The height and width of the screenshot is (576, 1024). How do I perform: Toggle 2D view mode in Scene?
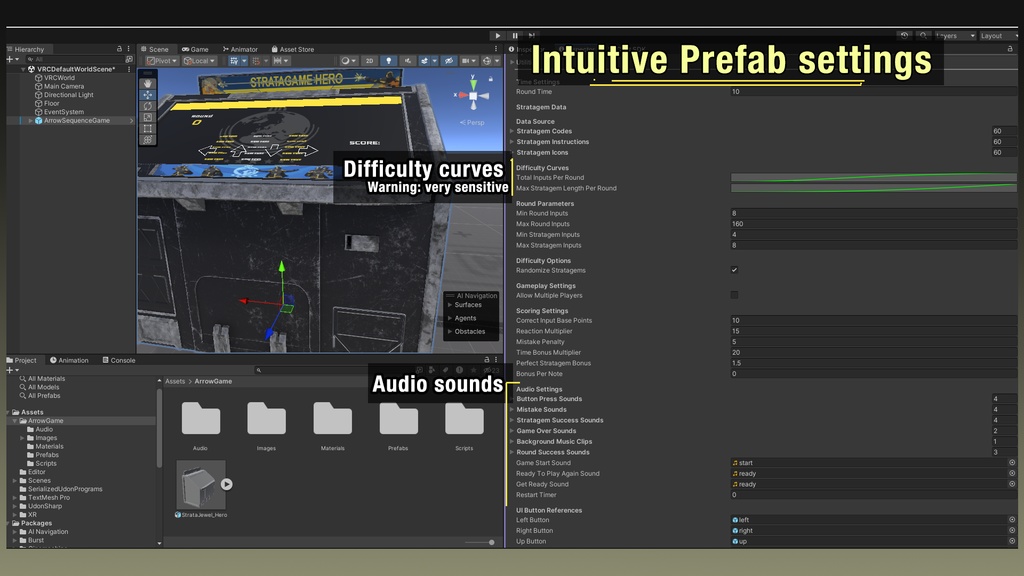coord(369,61)
